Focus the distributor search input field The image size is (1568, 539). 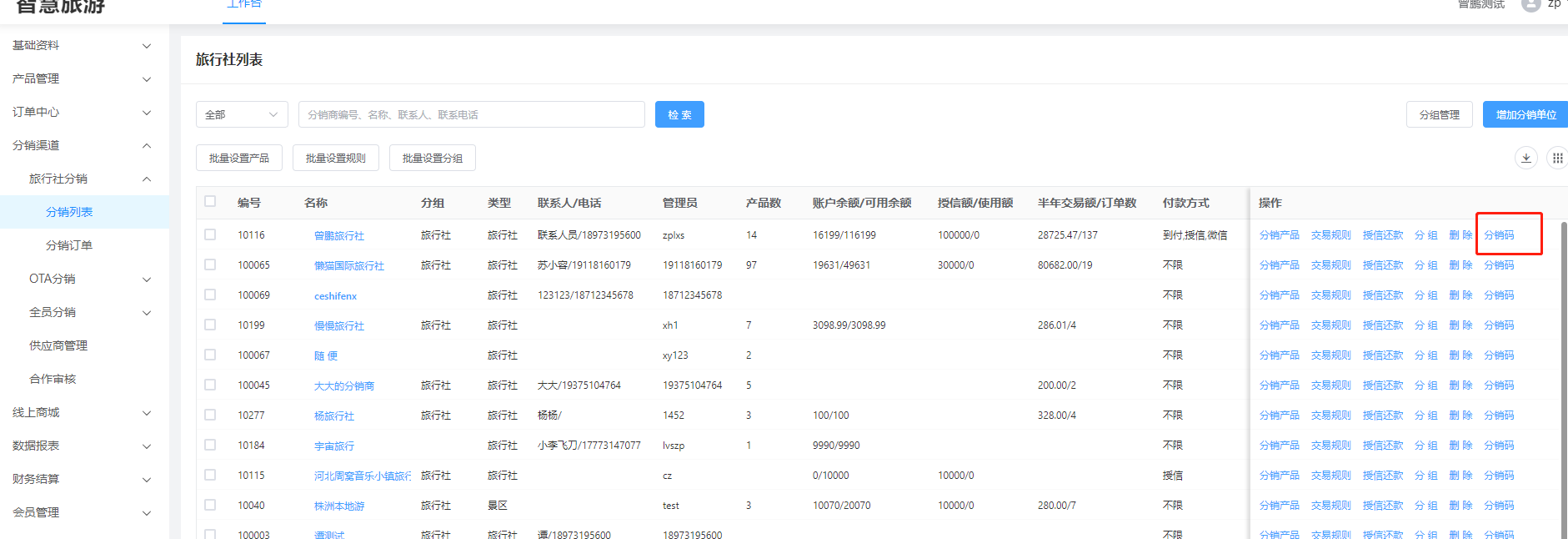(x=471, y=114)
